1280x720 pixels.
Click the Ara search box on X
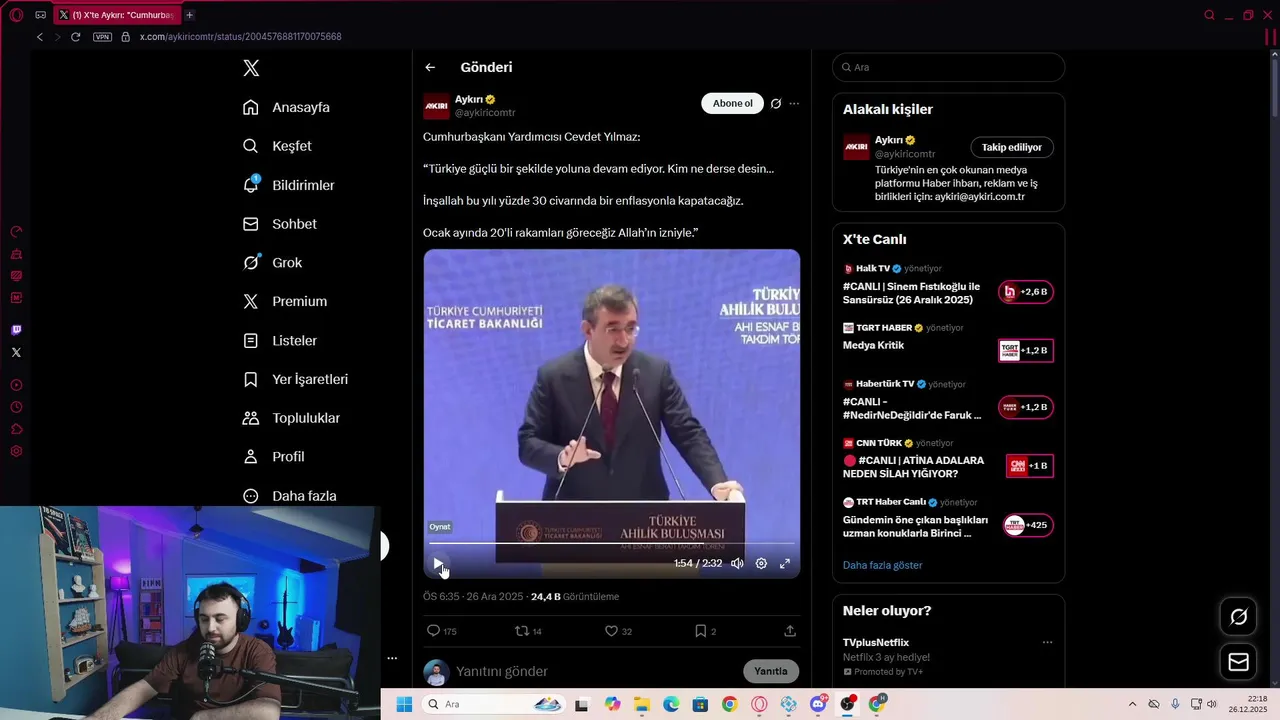click(x=948, y=67)
